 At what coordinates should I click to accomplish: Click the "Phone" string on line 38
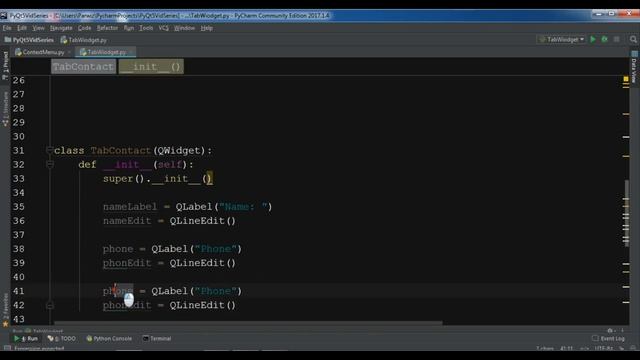pos(216,249)
